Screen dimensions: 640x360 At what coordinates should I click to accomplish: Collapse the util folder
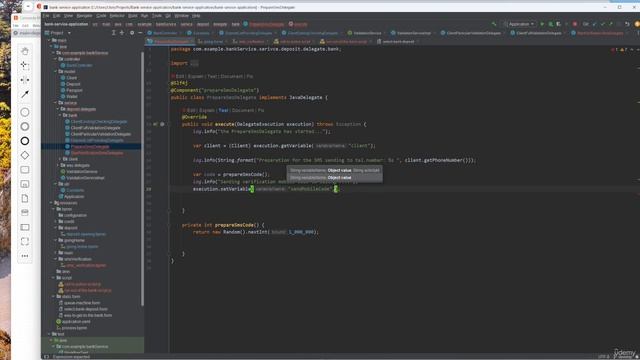point(56,184)
